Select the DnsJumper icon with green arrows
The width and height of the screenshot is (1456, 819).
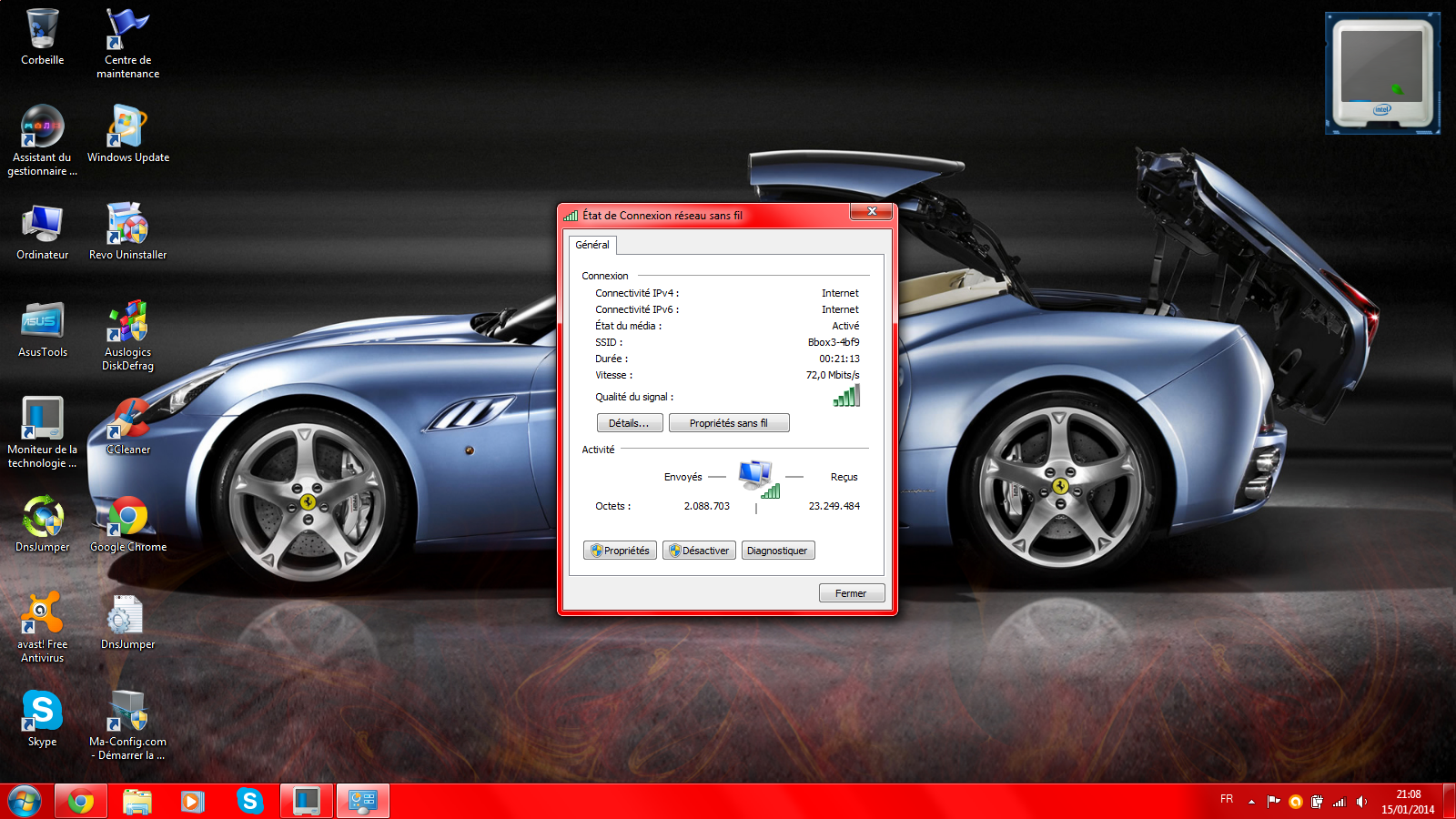point(42,523)
